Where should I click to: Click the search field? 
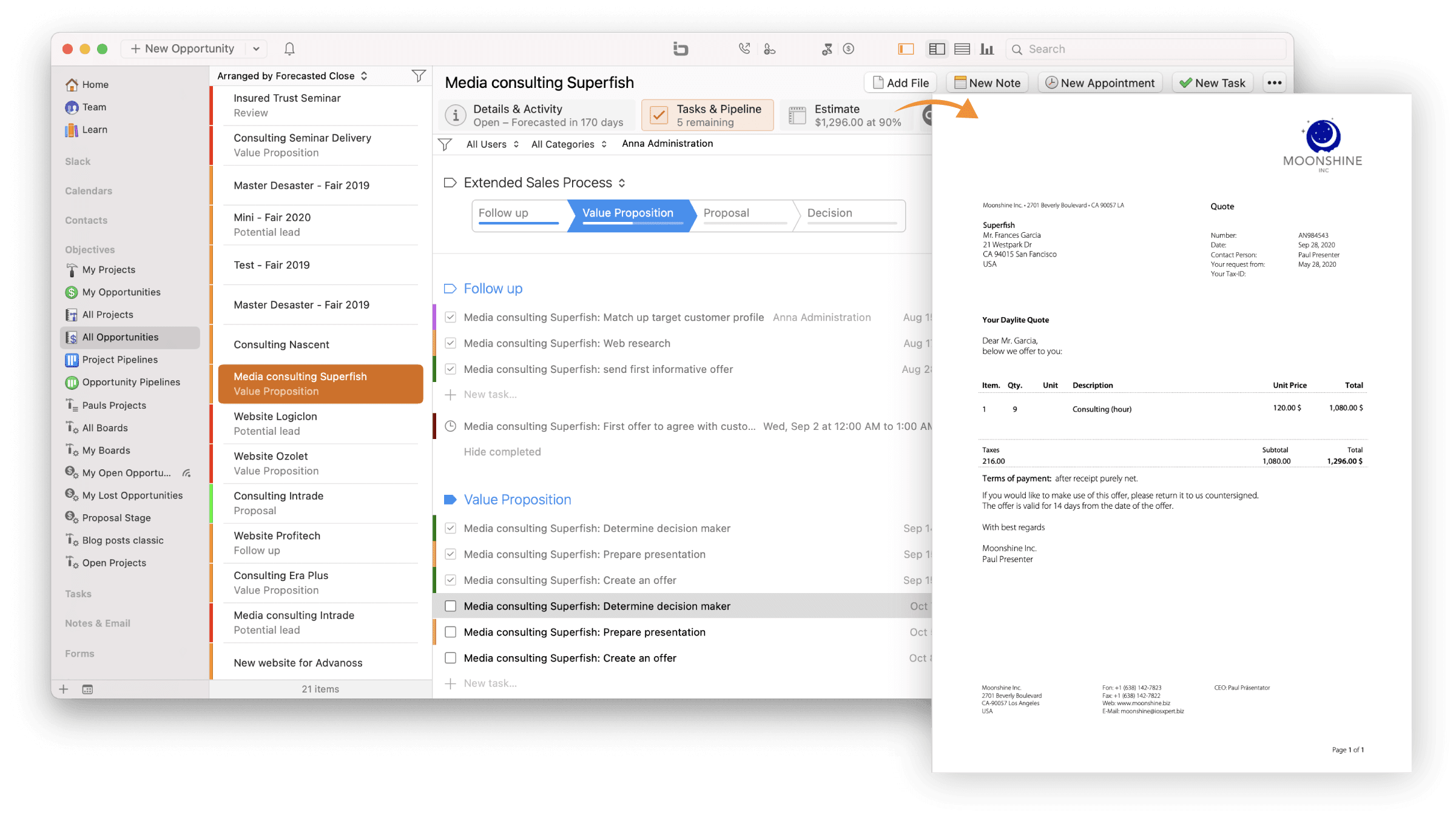[x=1146, y=49]
